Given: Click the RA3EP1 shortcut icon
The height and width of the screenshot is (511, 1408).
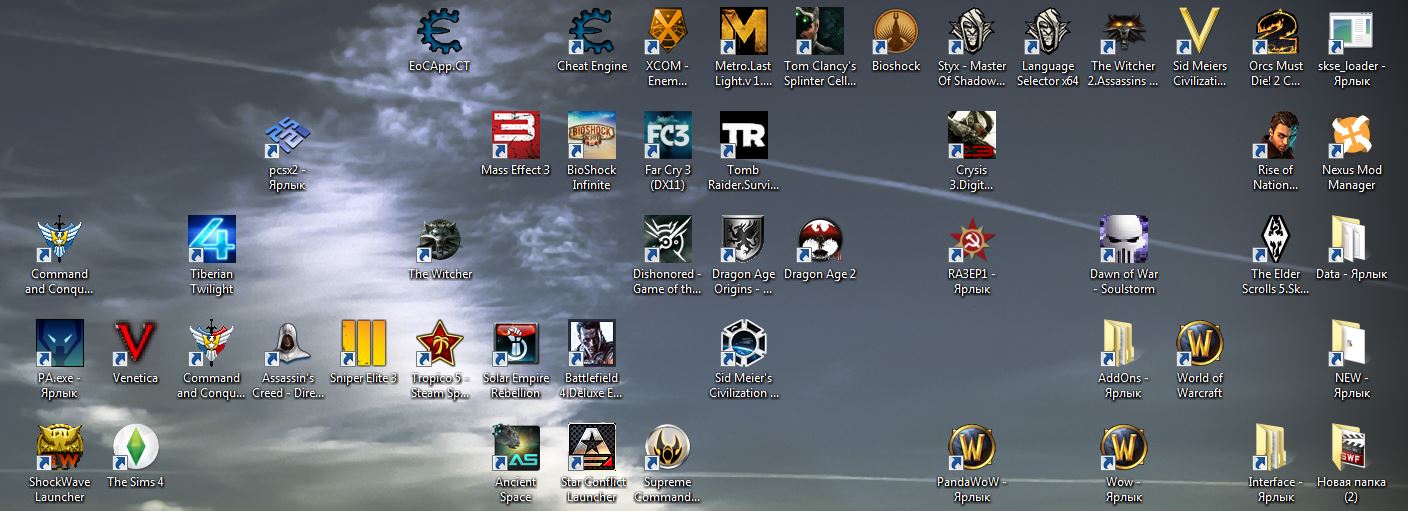Looking at the screenshot, I should pos(972,240).
